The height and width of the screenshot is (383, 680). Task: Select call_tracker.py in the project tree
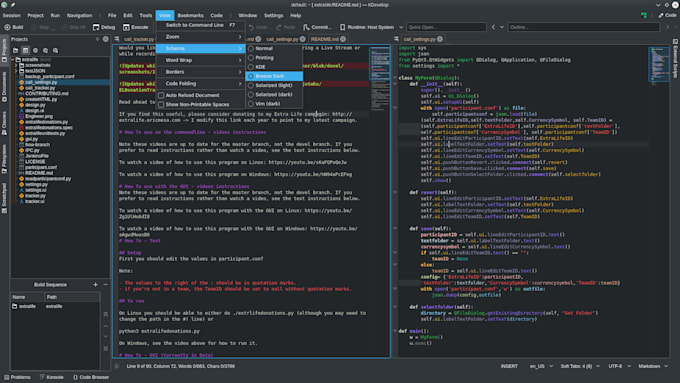click(x=40, y=88)
